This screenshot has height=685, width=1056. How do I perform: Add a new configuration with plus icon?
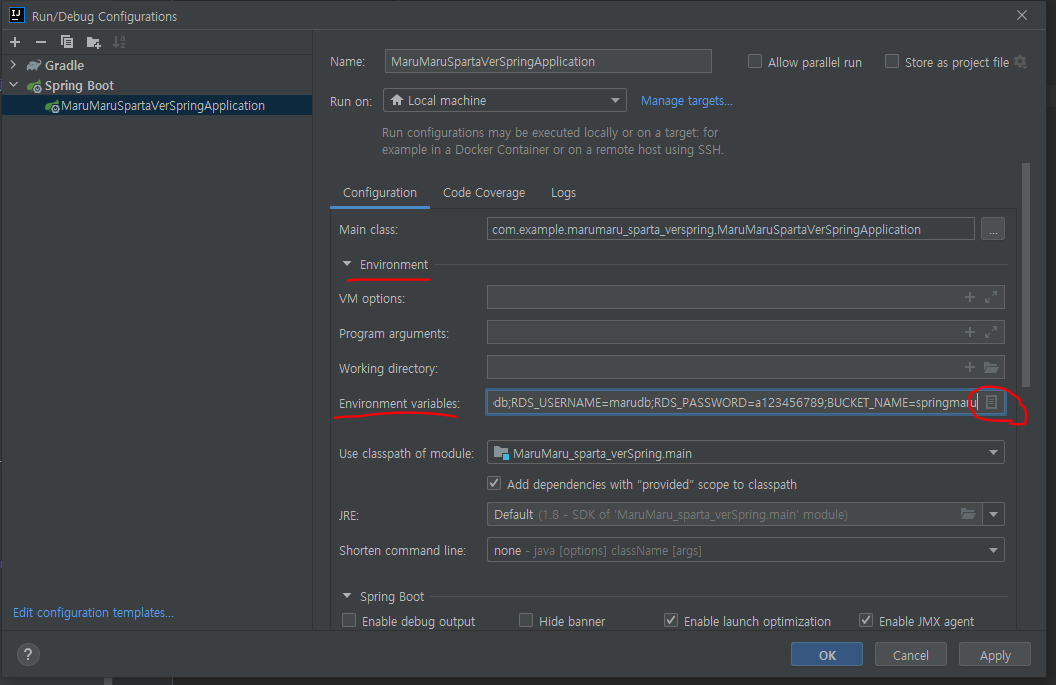pyautogui.click(x=15, y=42)
